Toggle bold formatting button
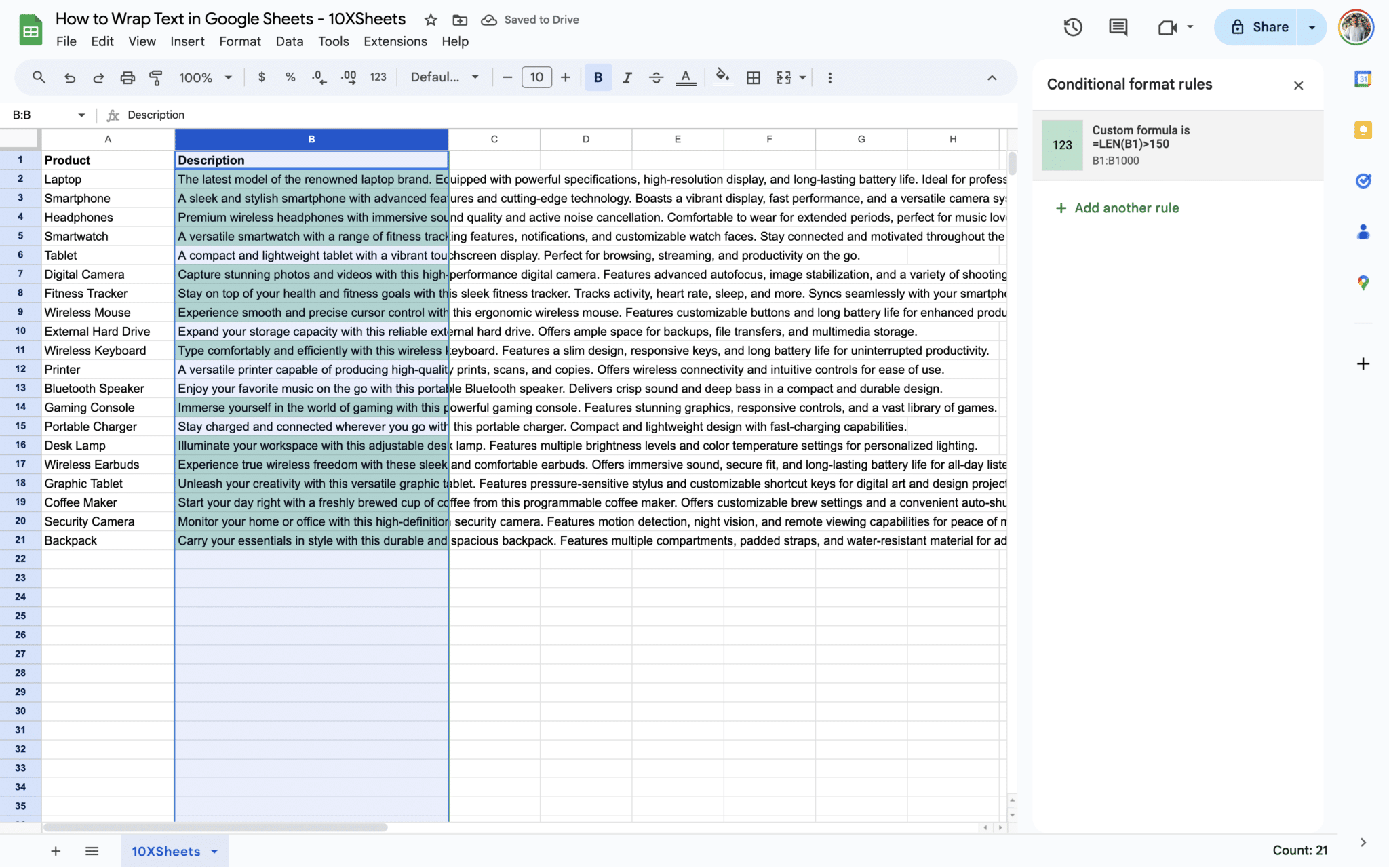1389x868 pixels. [598, 77]
